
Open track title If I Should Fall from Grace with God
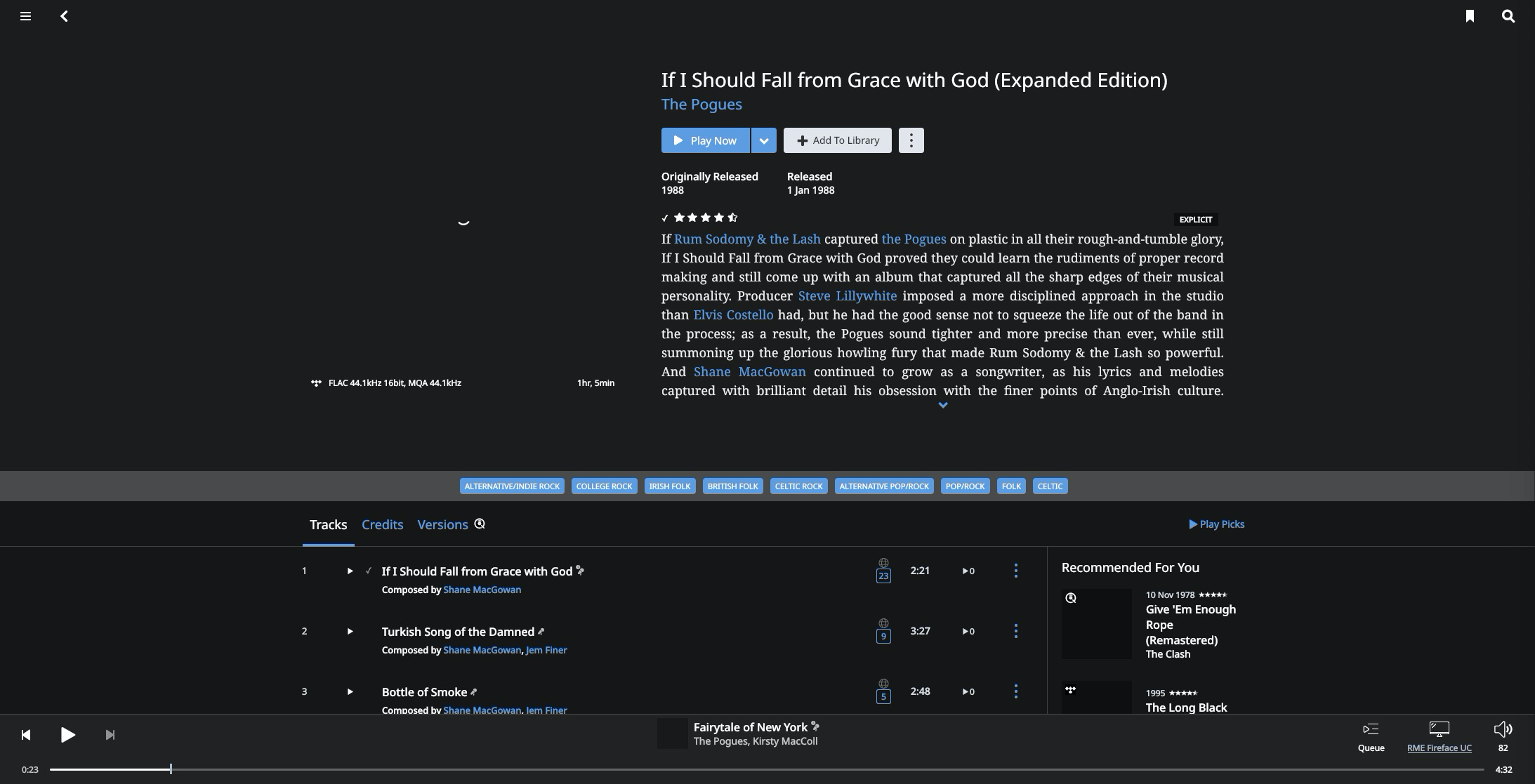[477, 571]
